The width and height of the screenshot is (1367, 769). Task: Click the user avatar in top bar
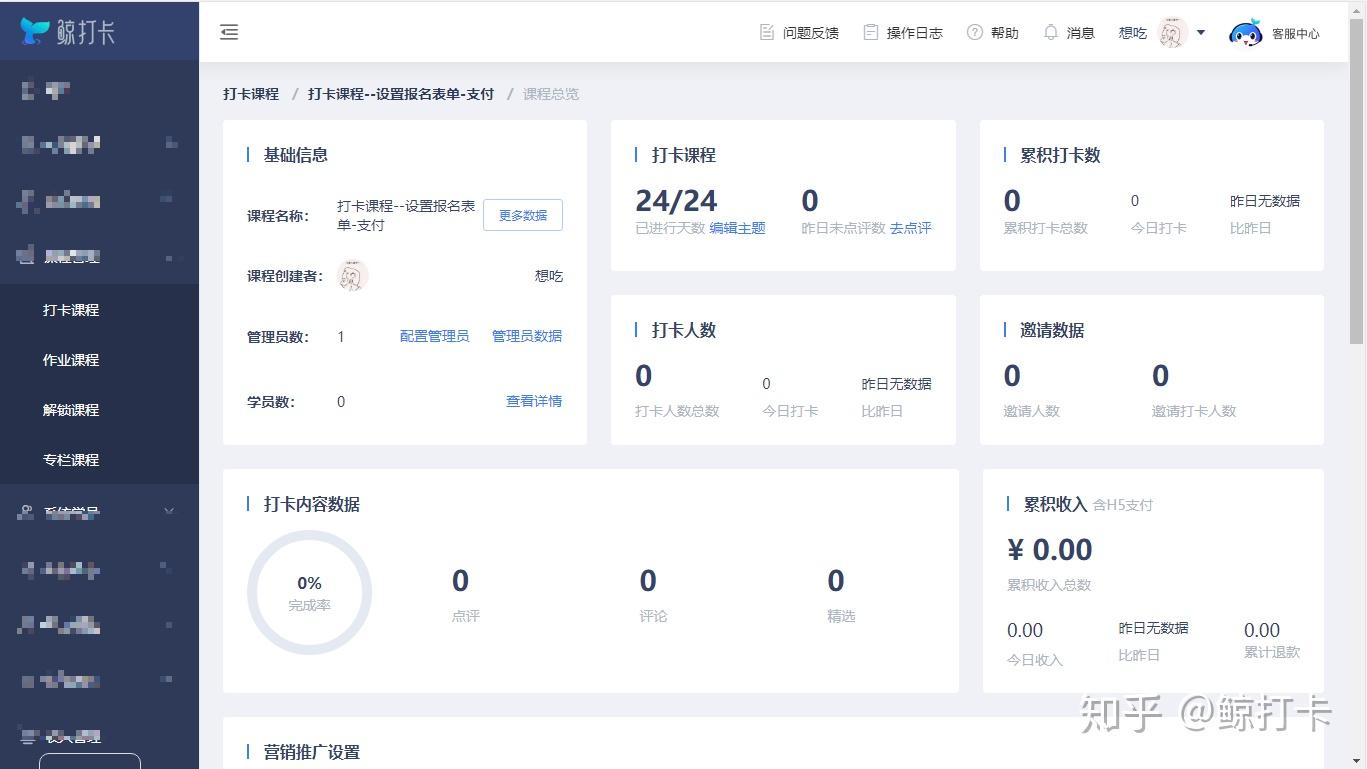(1173, 33)
